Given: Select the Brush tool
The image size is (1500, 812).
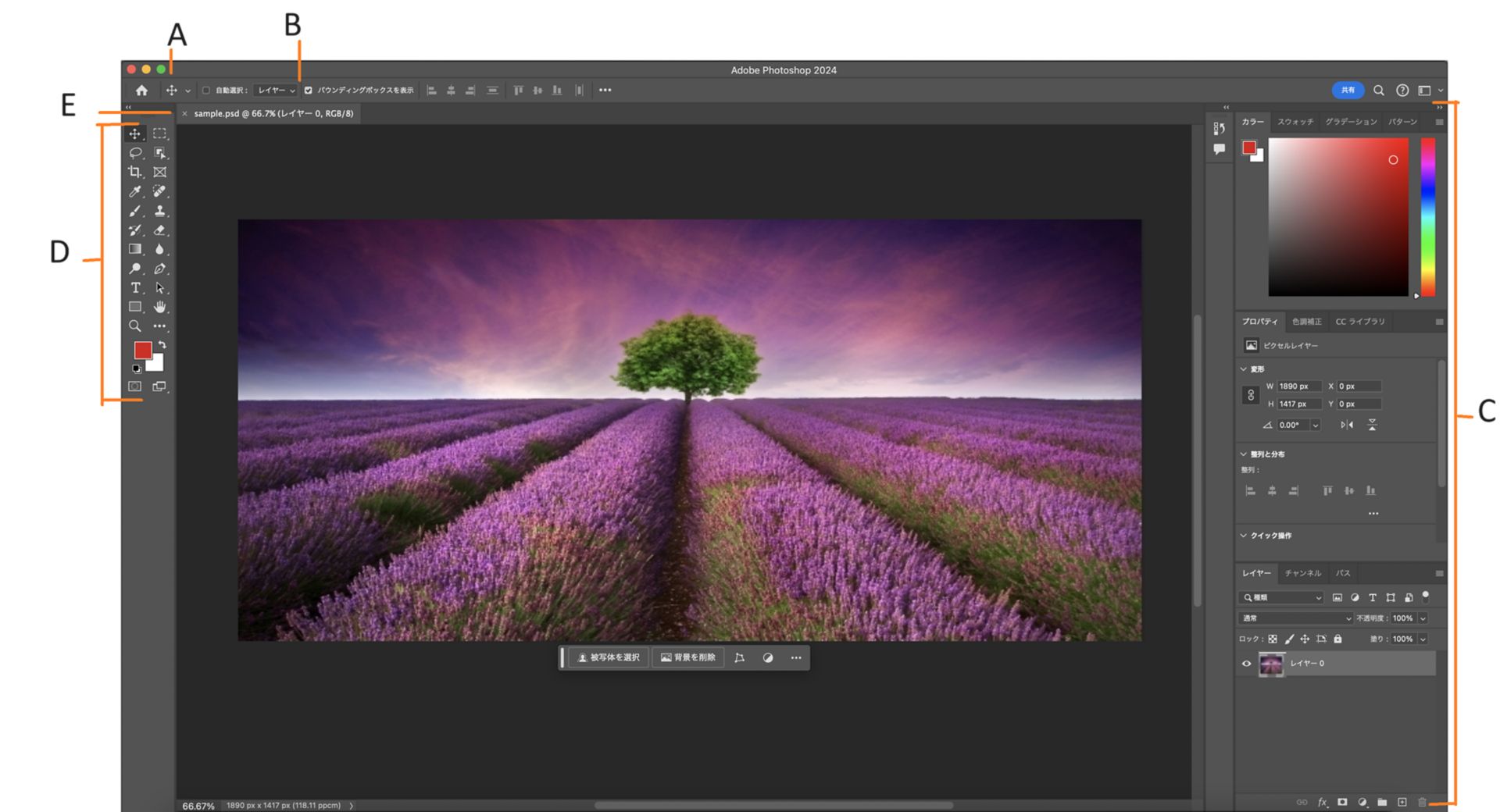Looking at the screenshot, I should point(136,211).
